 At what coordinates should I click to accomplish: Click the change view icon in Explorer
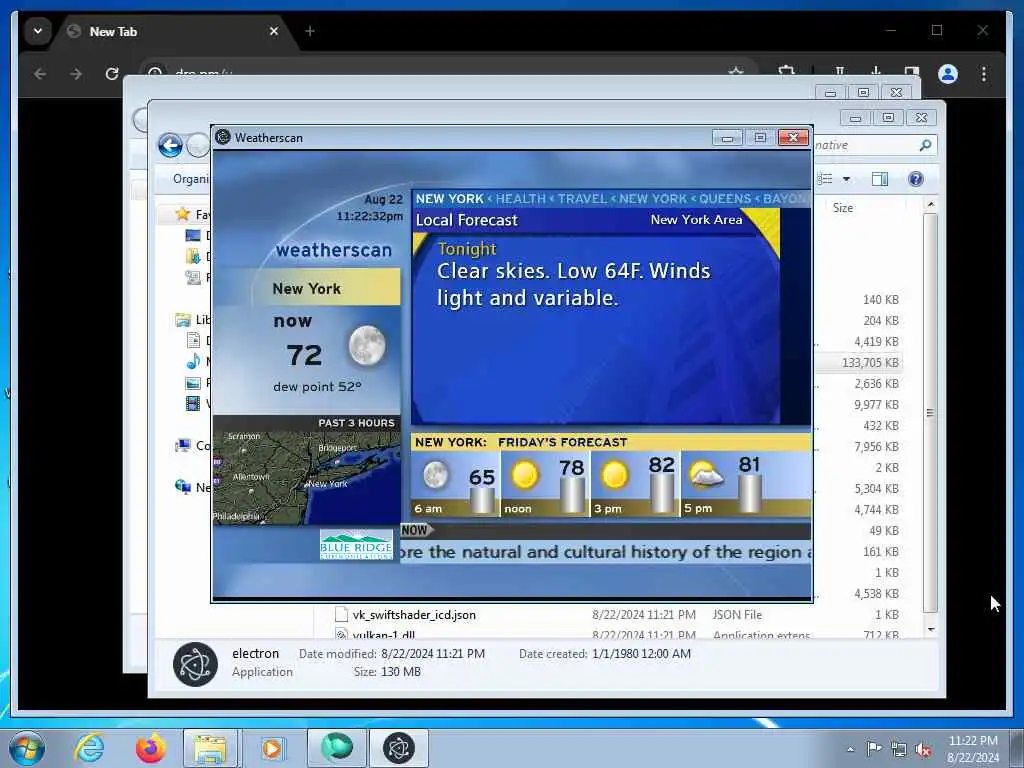[x=825, y=179]
